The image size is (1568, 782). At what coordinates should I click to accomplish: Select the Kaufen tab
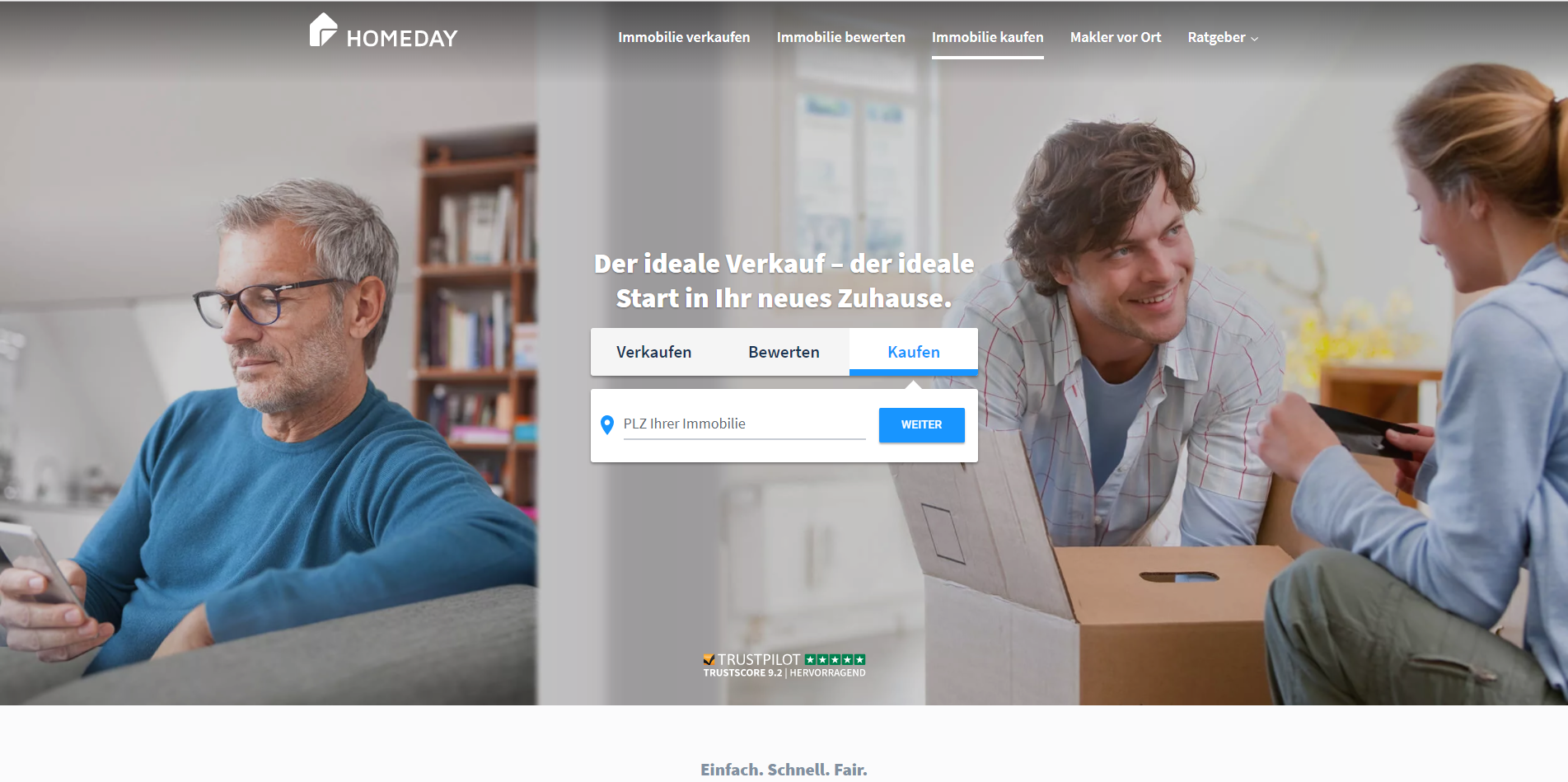[x=914, y=352]
